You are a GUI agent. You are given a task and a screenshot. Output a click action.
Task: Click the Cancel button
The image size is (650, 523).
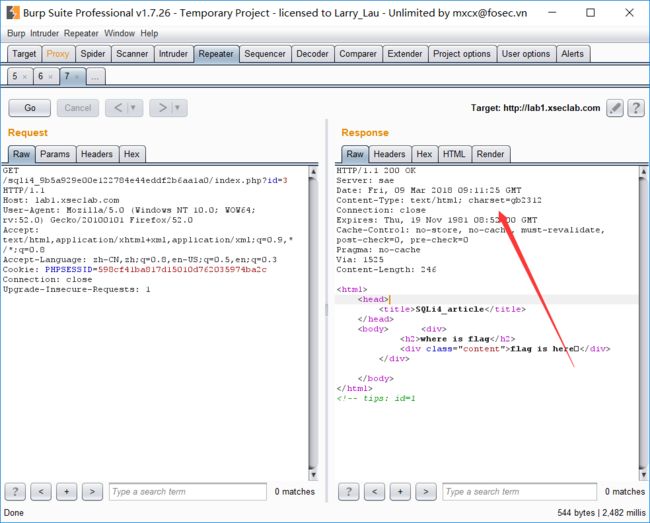coord(78,108)
